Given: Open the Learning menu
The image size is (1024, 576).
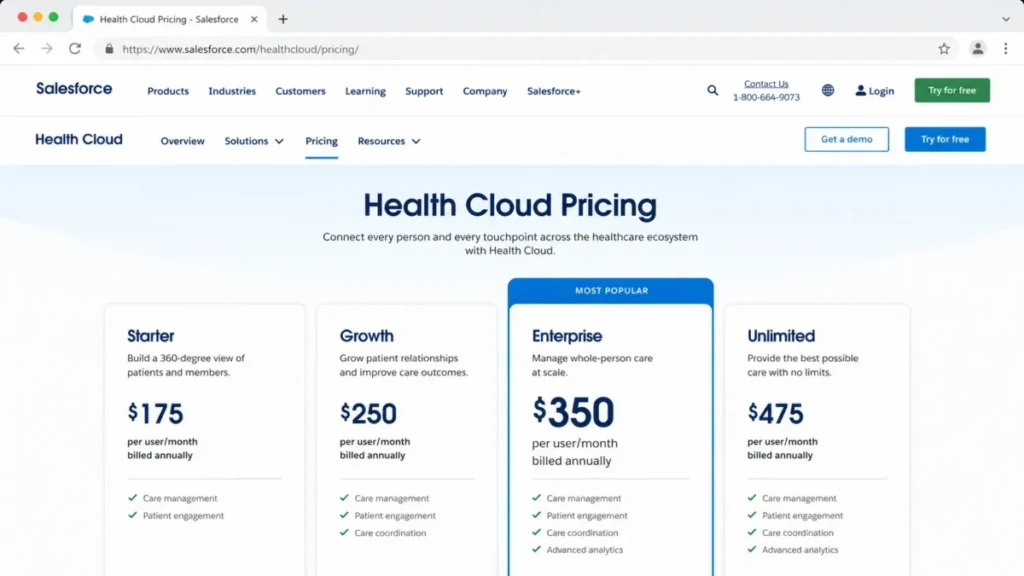Looking at the screenshot, I should tap(365, 91).
